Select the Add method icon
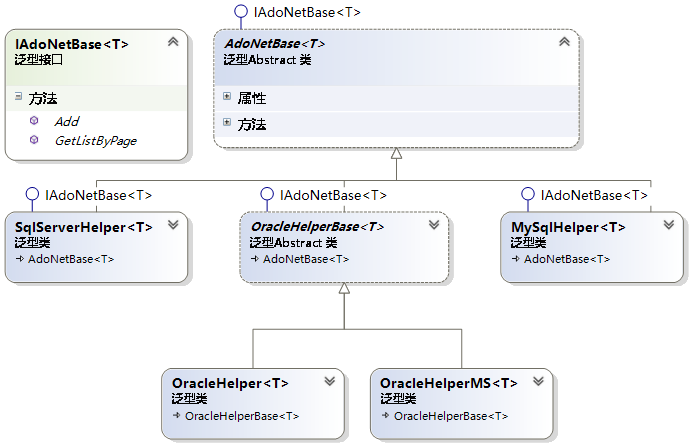The image size is (691, 444). pyautogui.click(x=34, y=120)
